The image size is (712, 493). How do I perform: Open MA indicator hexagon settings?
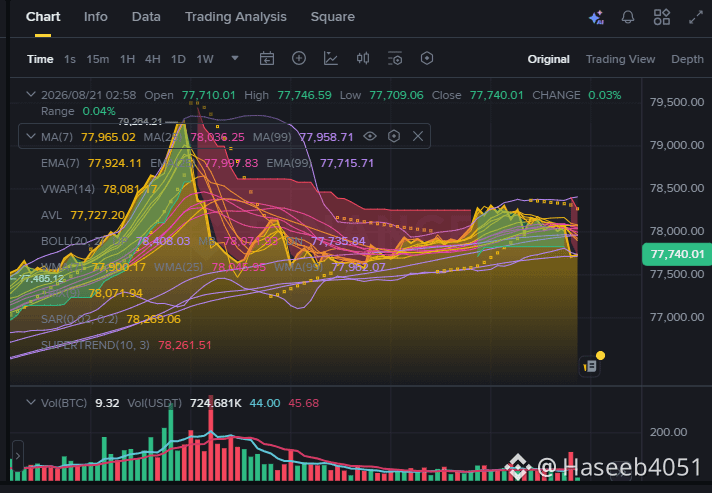pyautogui.click(x=394, y=136)
